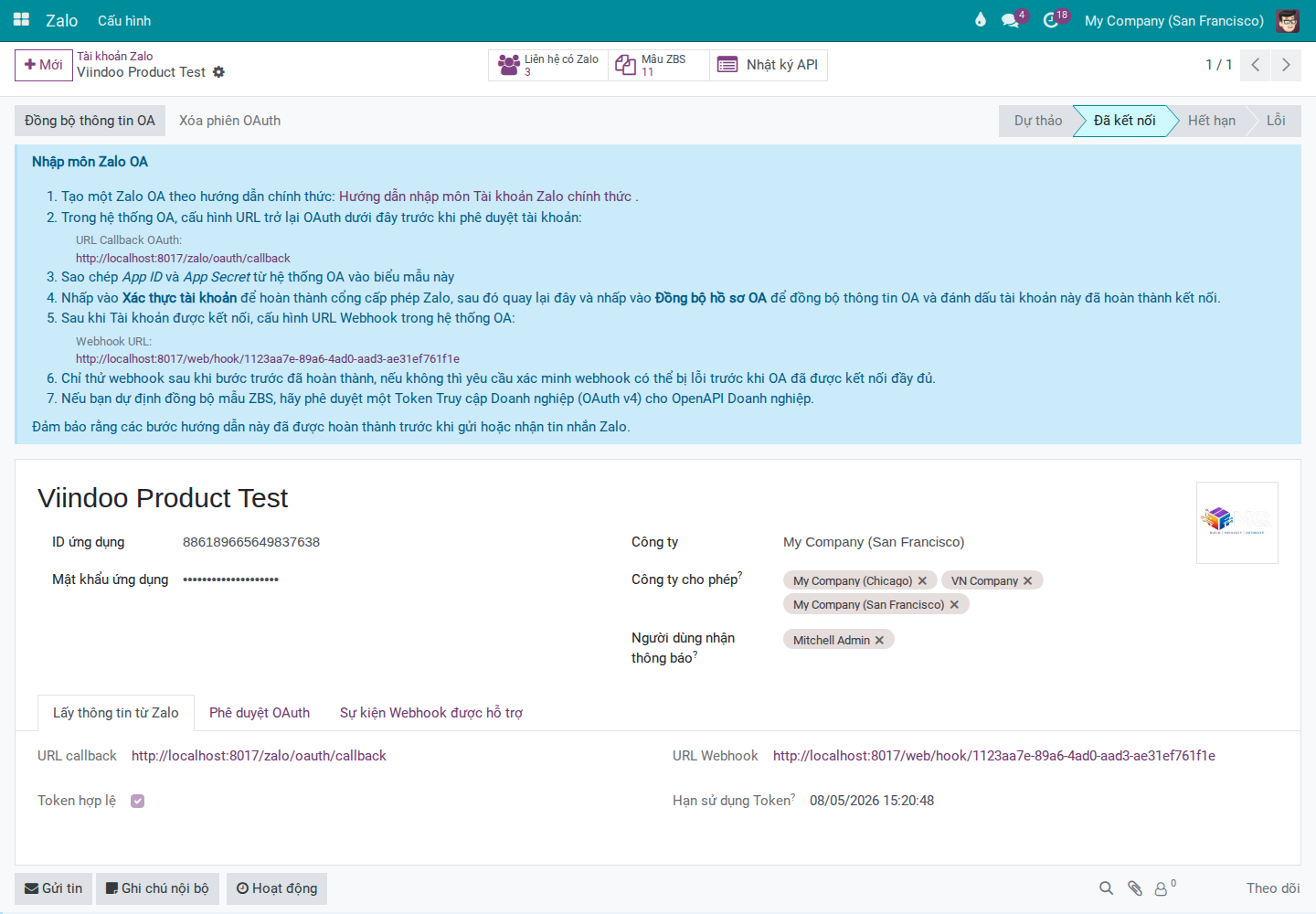Create new record with Mới button

click(44, 65)
